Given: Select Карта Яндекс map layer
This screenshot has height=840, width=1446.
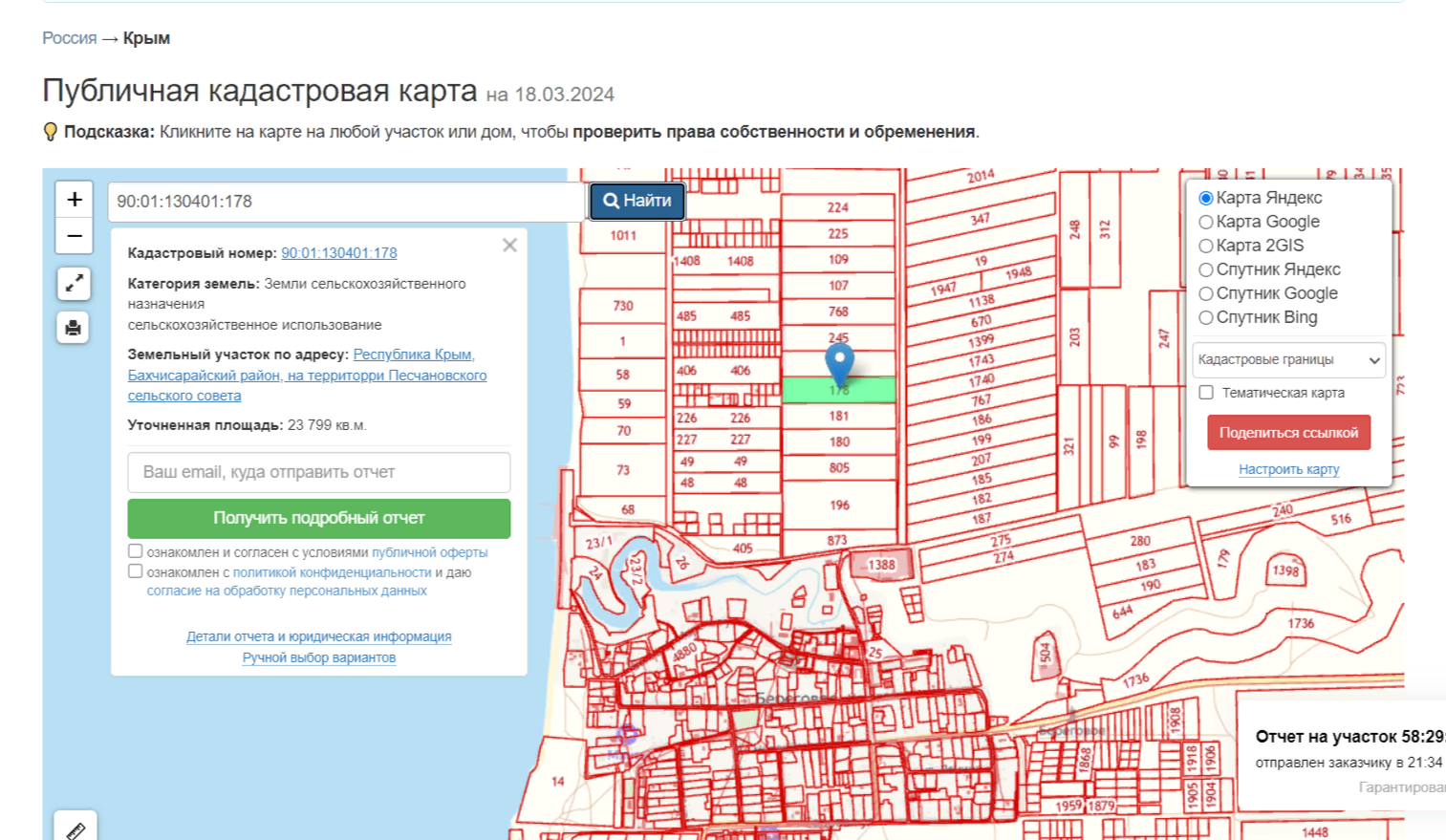Looking at the screenshot, I should (x=1206, y=198).
